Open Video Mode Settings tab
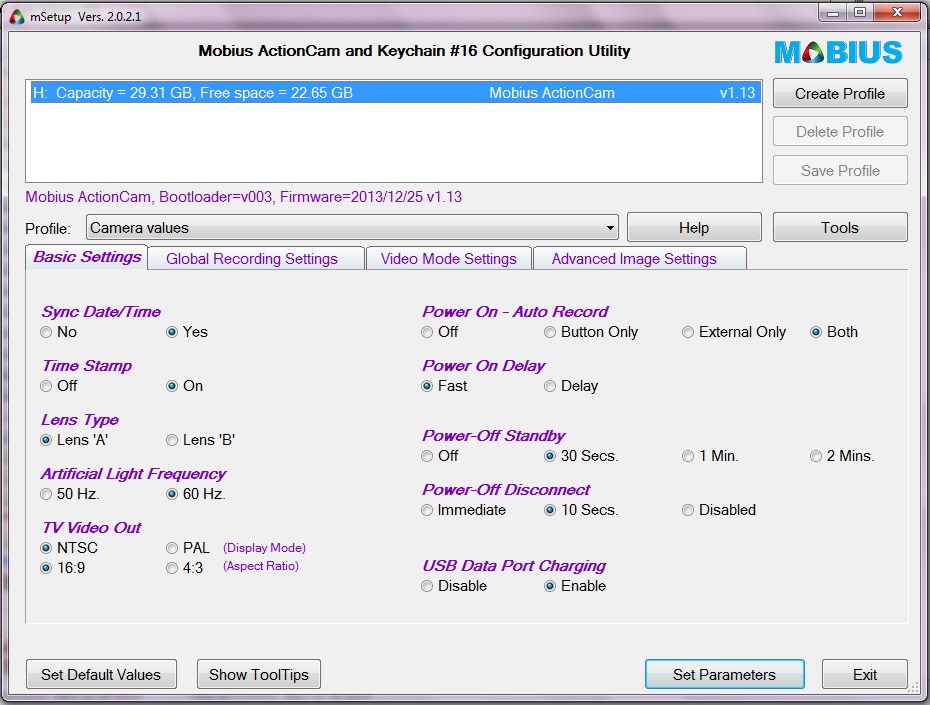Viewport: 930px width, 705px height. [448, 259]
